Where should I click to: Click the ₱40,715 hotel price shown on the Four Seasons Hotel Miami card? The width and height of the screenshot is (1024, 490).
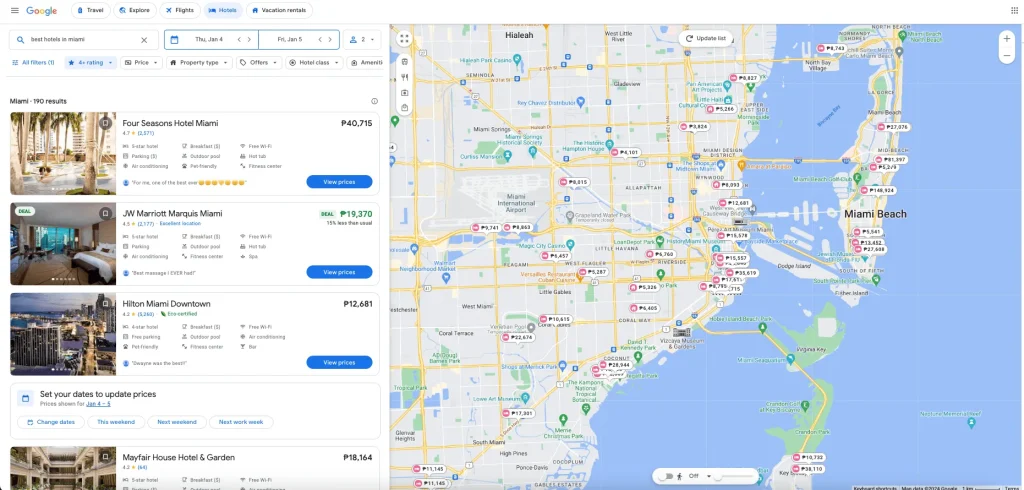(357, 123)
